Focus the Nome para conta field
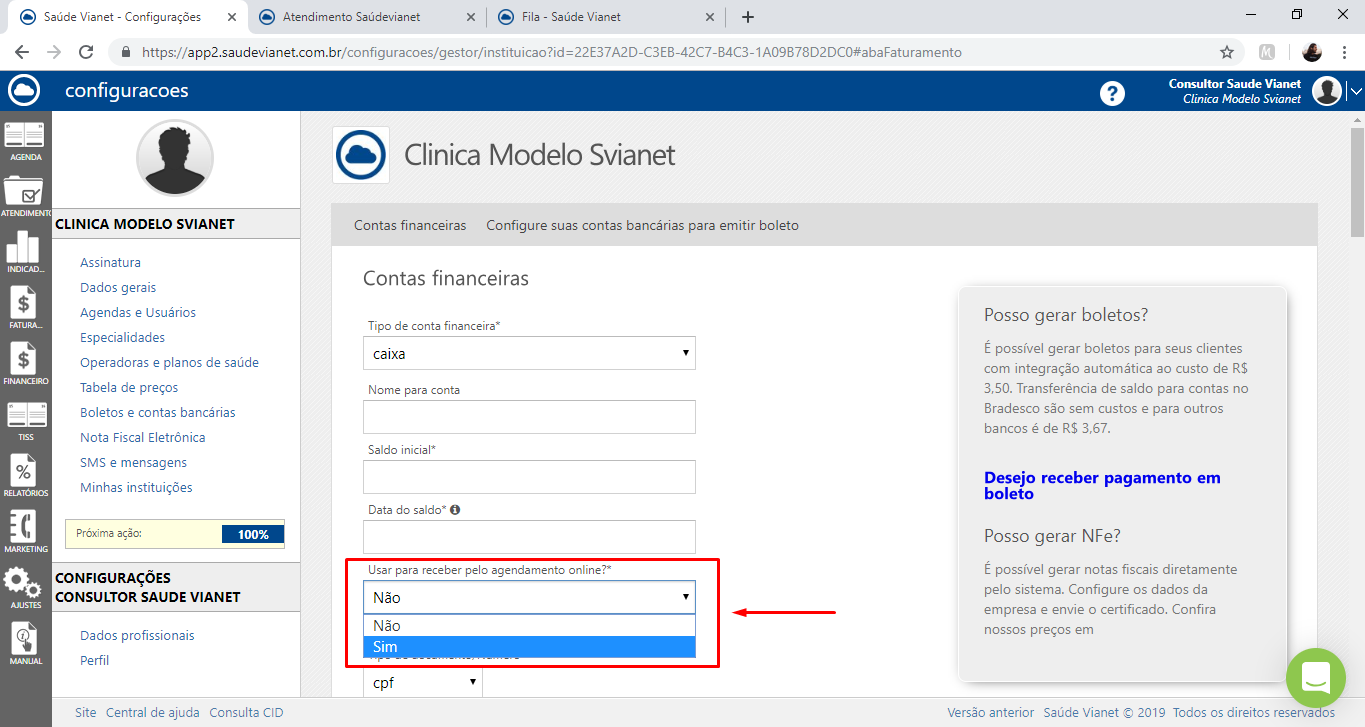The height and width of the screenshot is (727, 1365). 529,417
